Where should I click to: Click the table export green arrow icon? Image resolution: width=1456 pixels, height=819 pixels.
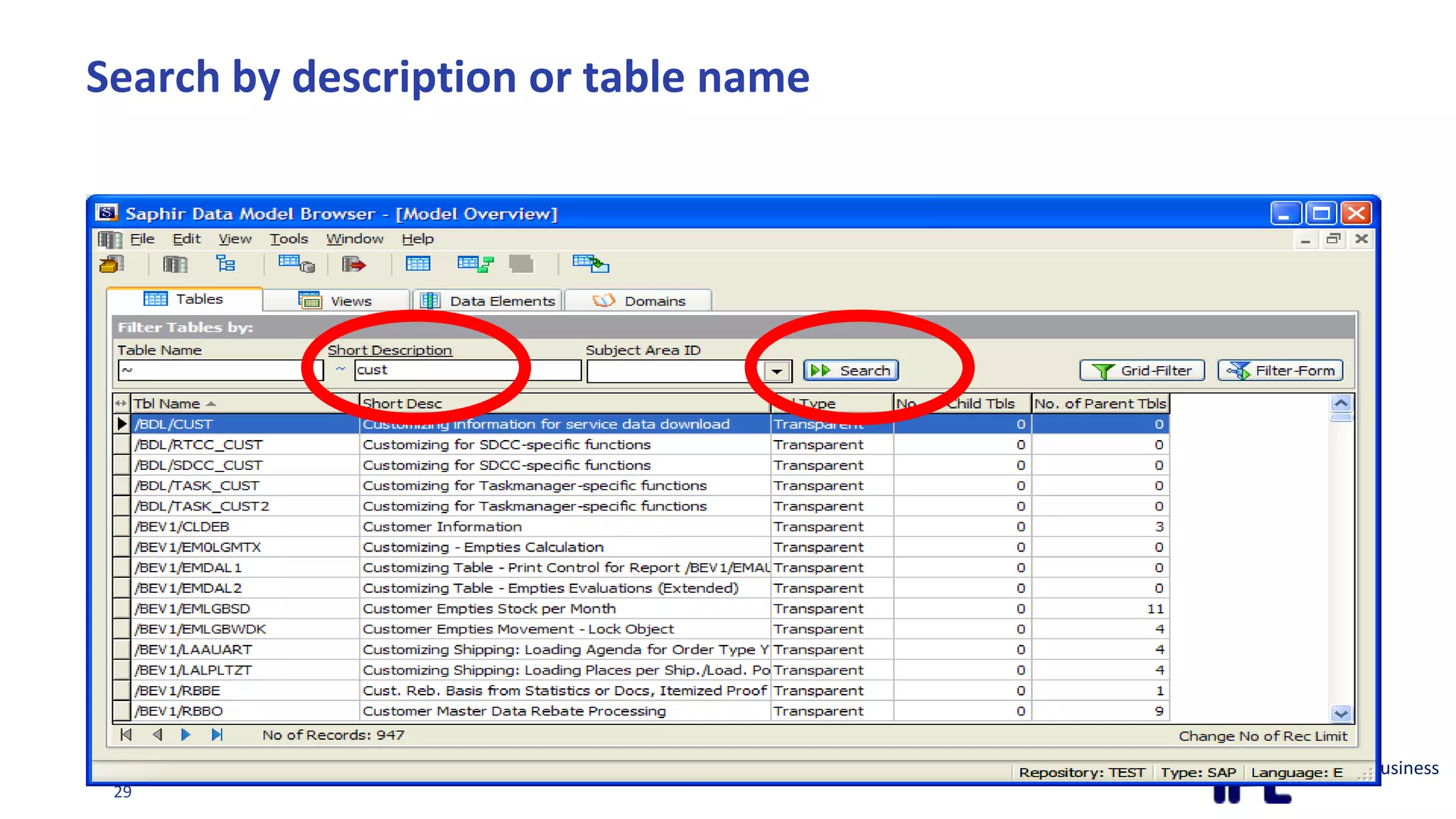point(591,264)
